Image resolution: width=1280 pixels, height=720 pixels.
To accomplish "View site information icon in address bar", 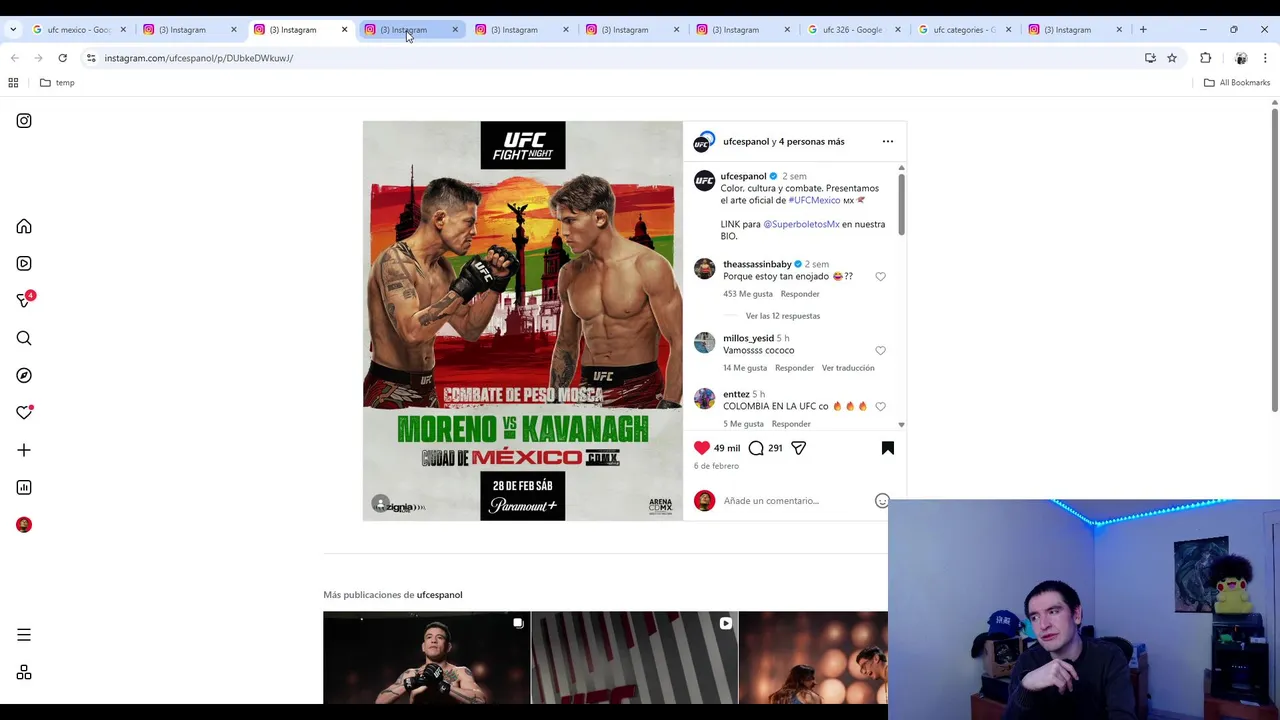I will pyautogui.click(x=91, y=58).
